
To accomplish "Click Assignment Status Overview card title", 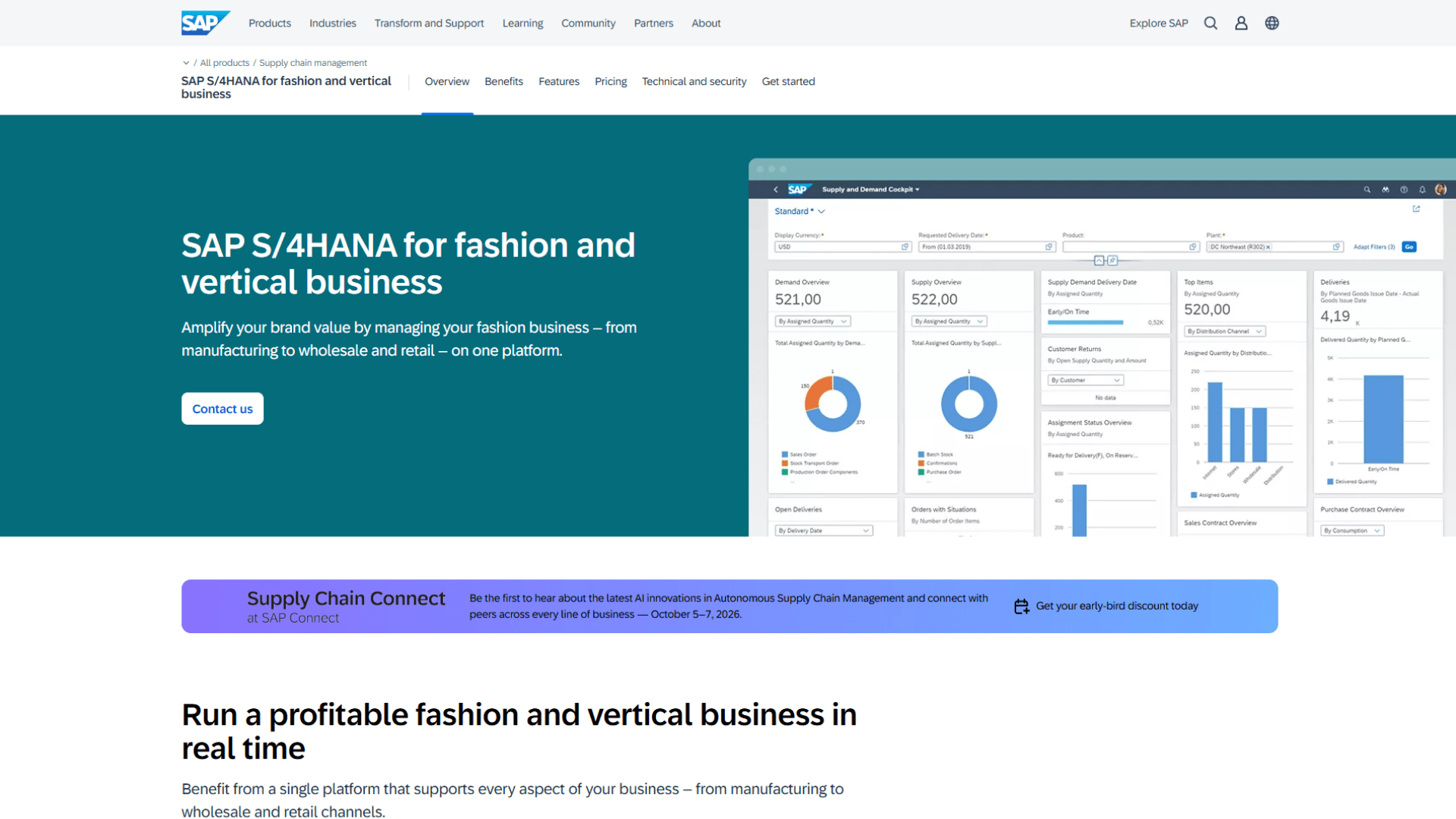I will [x=1089, y=422].
